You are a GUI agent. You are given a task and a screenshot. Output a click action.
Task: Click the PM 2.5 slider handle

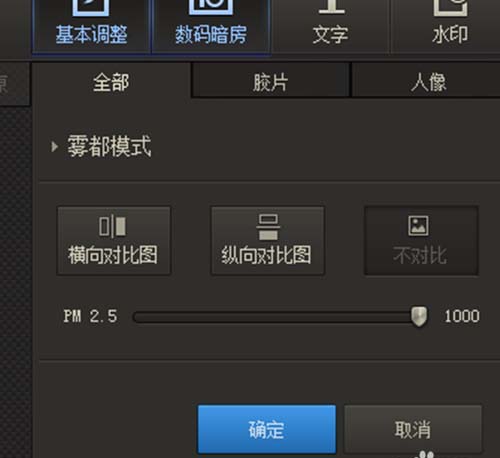(x=419, y=317)
